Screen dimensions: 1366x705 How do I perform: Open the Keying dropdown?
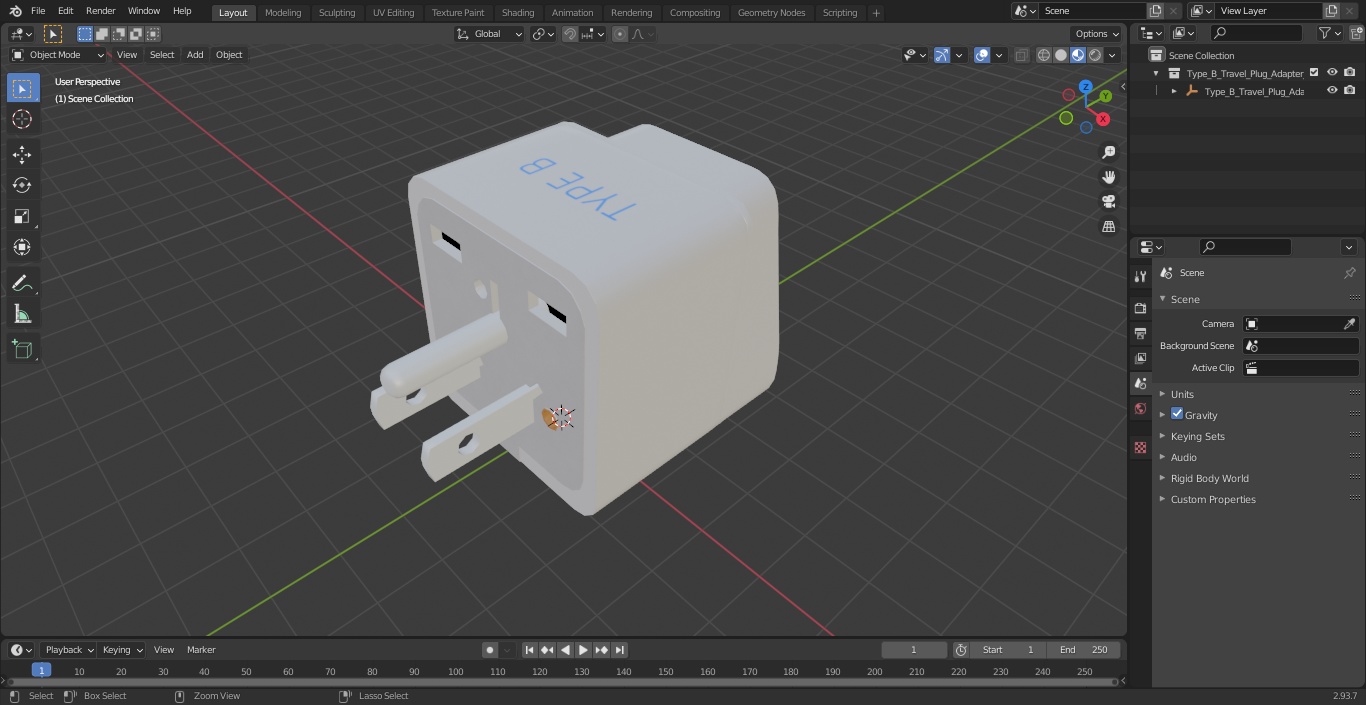pyautogui.click(x=122, y=650)
